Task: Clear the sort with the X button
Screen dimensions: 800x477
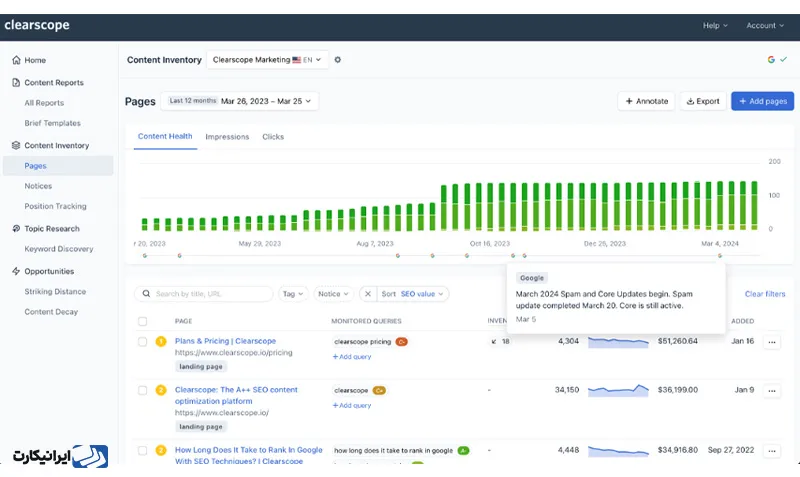Action: (x=368, y=294)
